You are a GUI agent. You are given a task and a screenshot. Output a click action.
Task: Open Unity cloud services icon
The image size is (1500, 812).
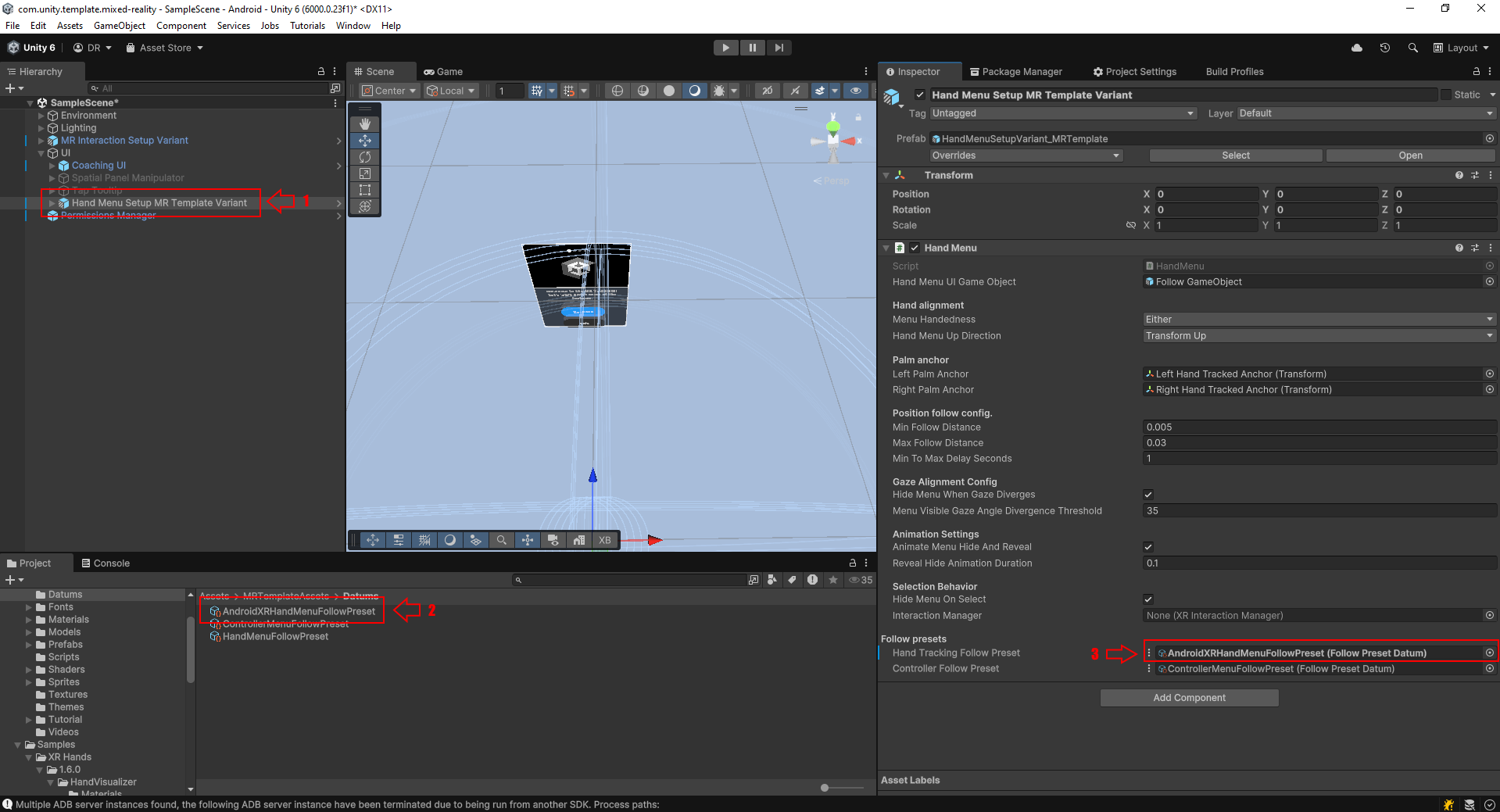1357,48
